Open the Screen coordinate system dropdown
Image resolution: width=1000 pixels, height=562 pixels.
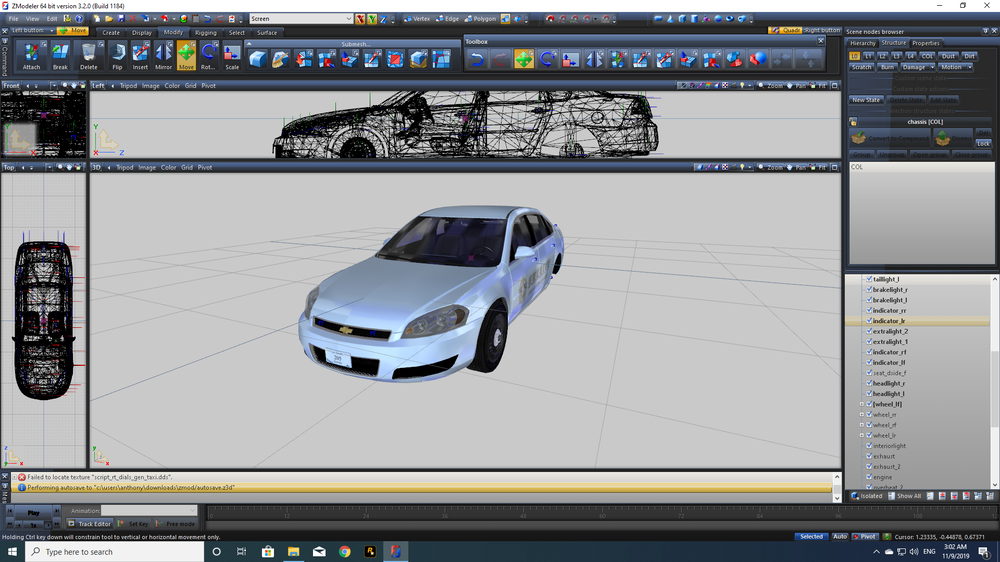click(x=300, y=19)
